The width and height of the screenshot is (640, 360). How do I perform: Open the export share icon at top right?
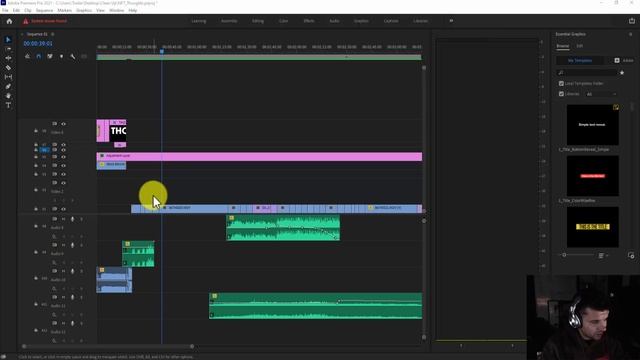632,21
